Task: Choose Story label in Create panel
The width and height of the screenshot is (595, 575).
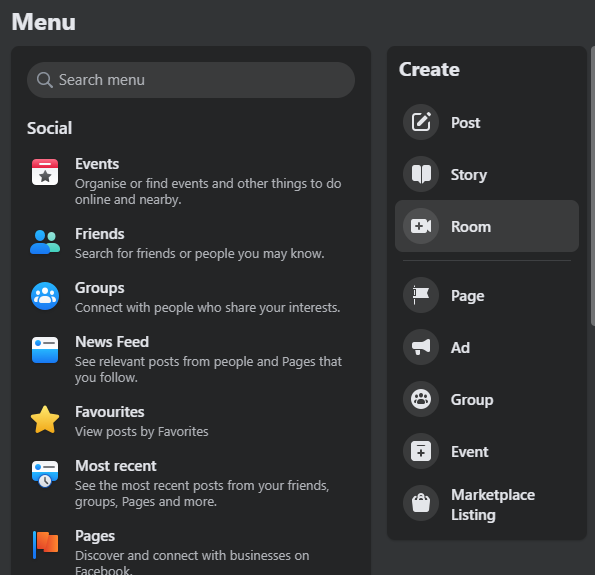Action: coord(469,175)
